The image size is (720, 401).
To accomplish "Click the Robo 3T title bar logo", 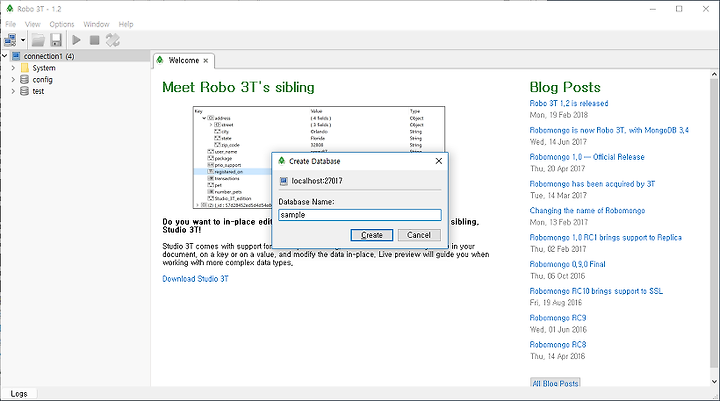I will [x=10, y=9].
